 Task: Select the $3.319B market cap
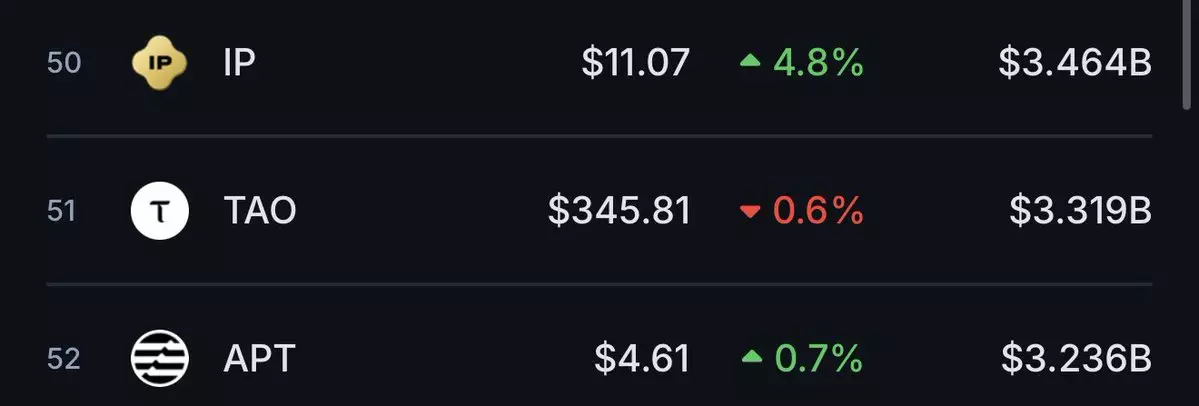pyautogui.click(x=1080, y=210)
